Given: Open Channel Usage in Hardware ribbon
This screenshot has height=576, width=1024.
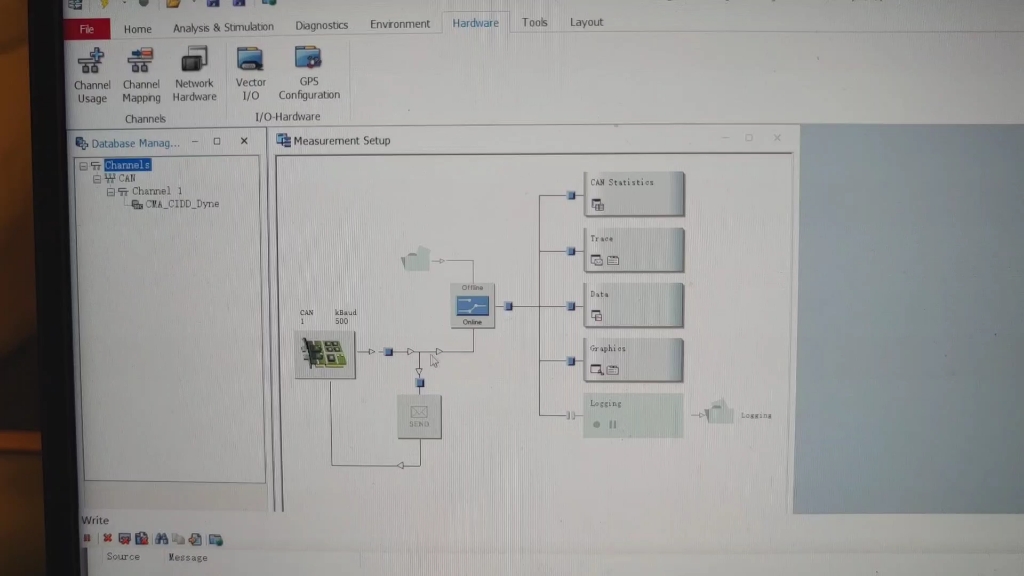Looking at the screenshot, I should click(x=91, y=75).
